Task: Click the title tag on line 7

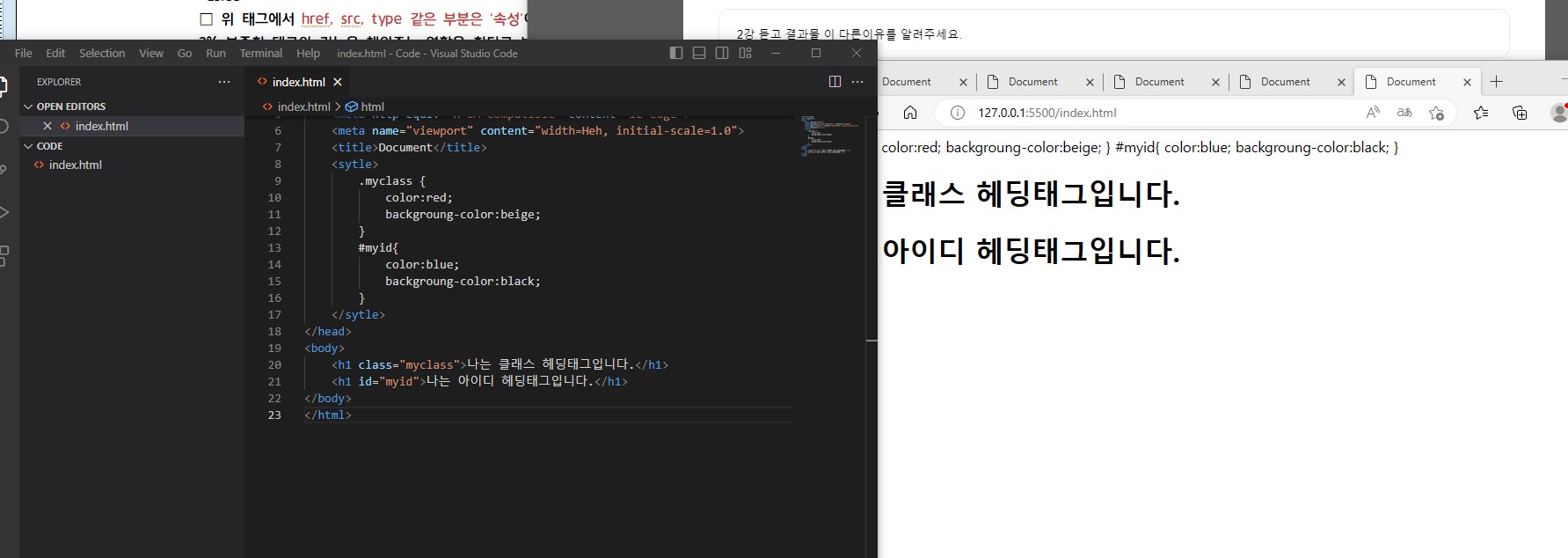Action: coord(409,147)
